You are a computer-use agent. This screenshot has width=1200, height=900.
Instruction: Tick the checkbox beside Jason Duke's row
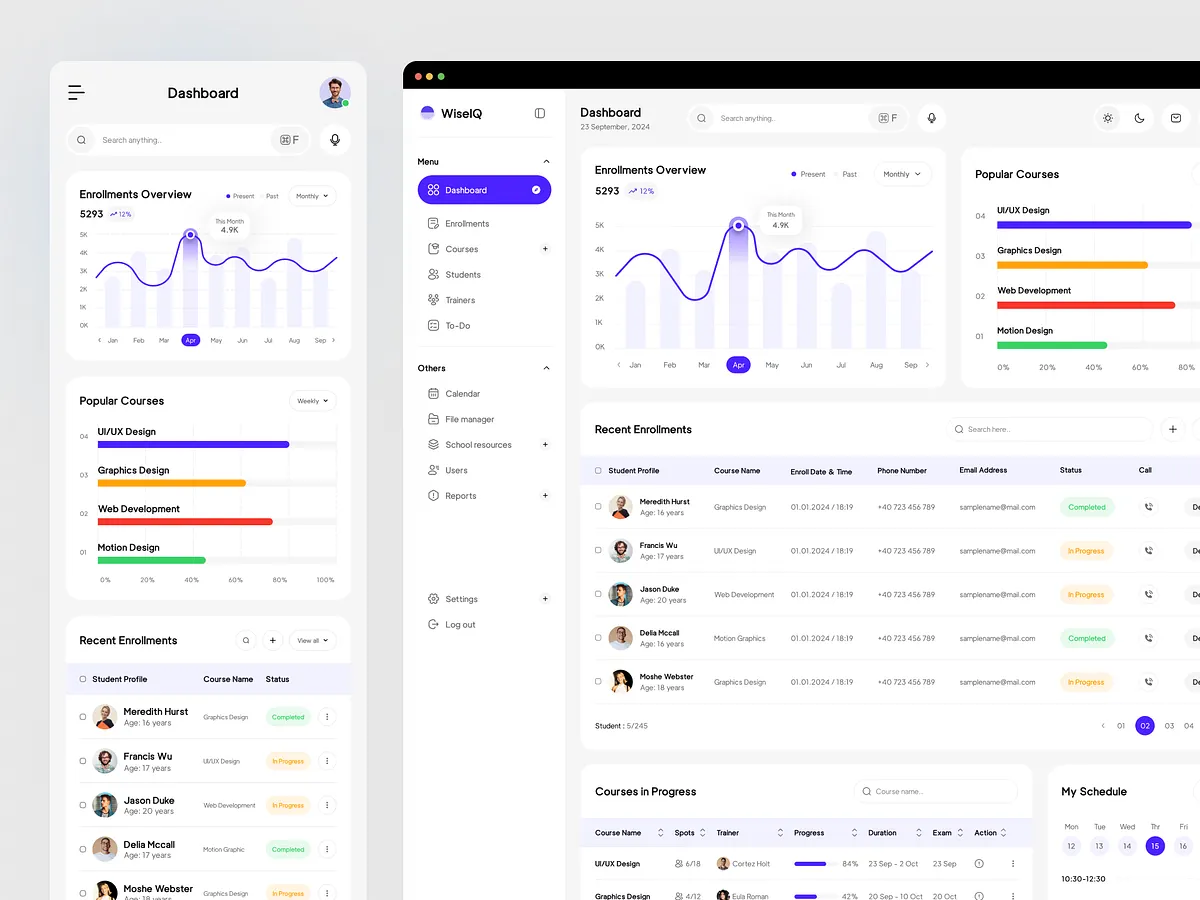pyautogui.click(x=597, y=594)
